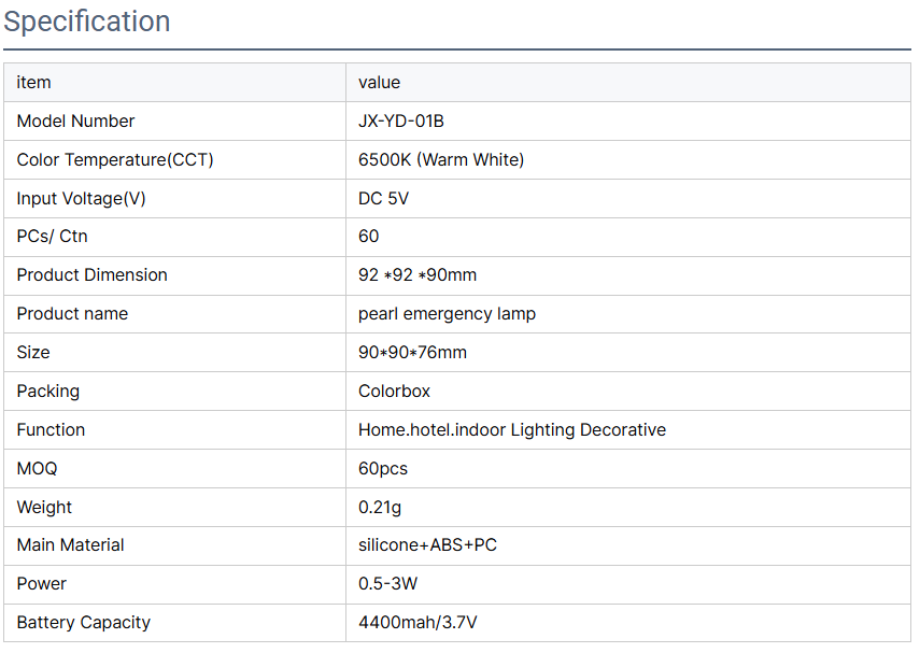
Task: Click the pearl emergency lamp product name
Action: [447, 314]
